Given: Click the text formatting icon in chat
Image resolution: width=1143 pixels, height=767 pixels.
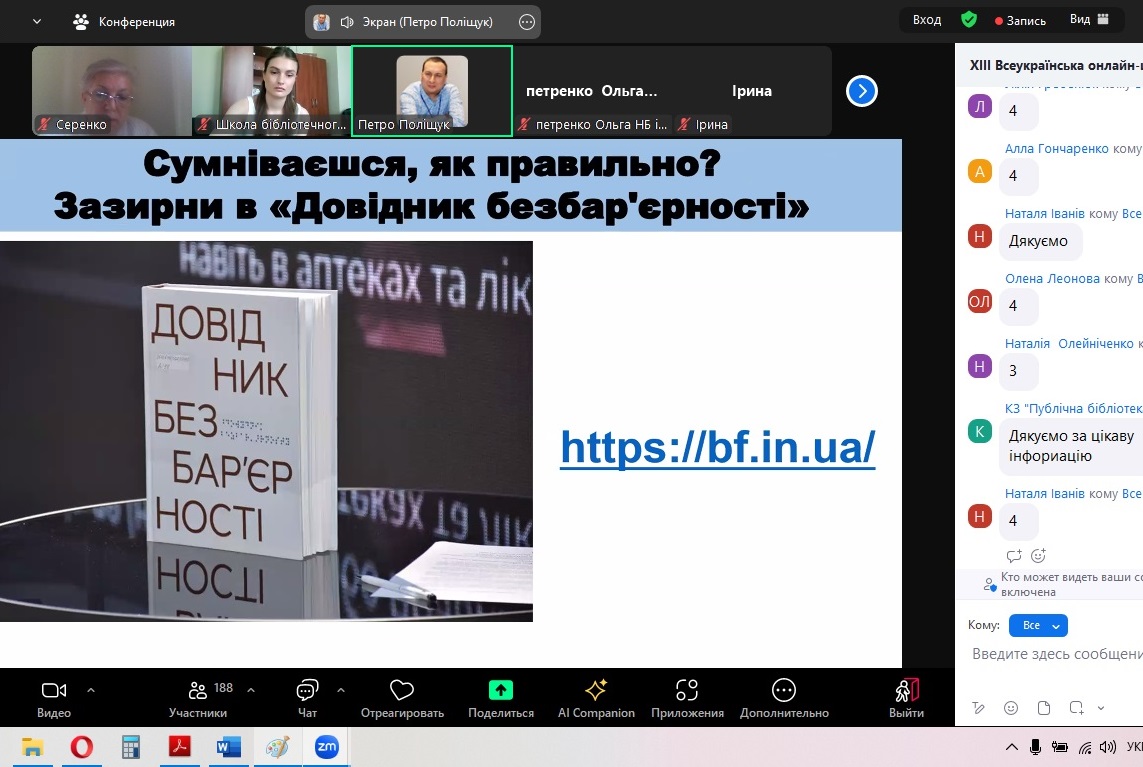Looking at the screenshot, I should pyautogui.click(x=978, y=708).
